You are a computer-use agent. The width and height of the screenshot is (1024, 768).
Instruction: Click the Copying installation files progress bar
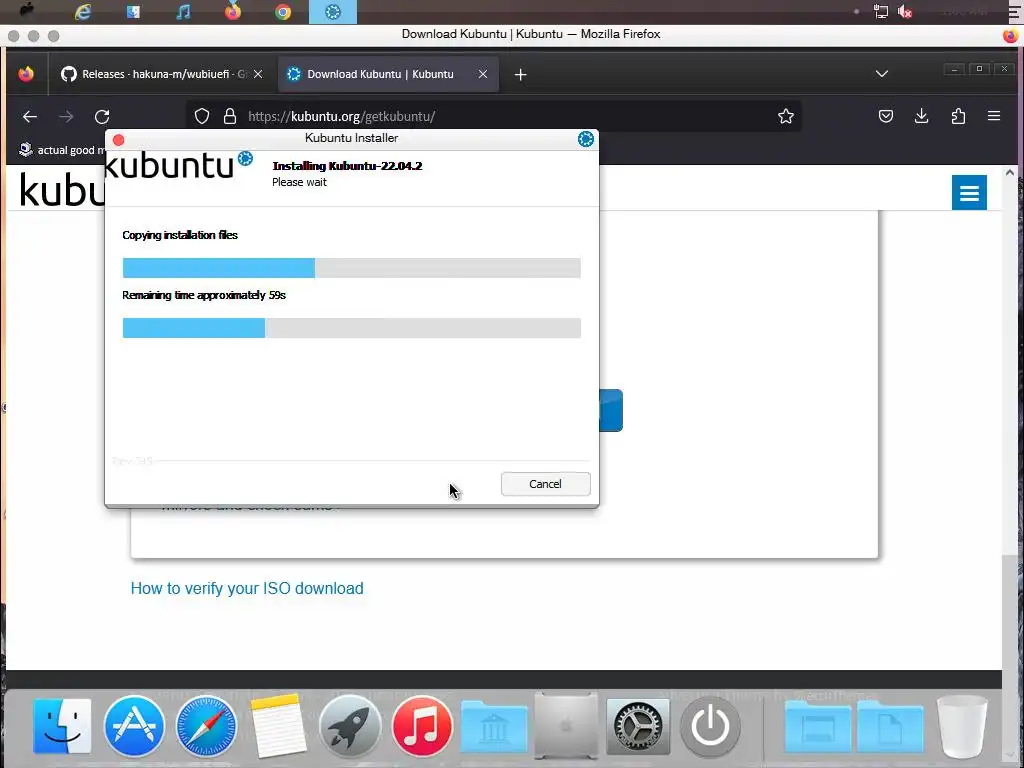[x=351, y=268]
